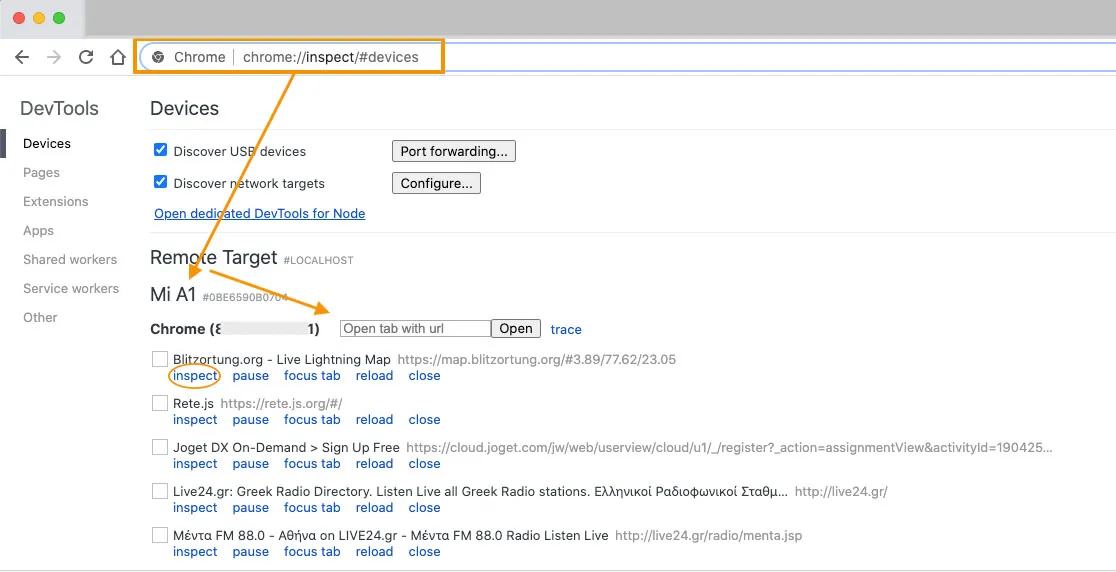Select the Rete.js tab checkbox
Viewport: 1116px width, 572px height.
160,403
